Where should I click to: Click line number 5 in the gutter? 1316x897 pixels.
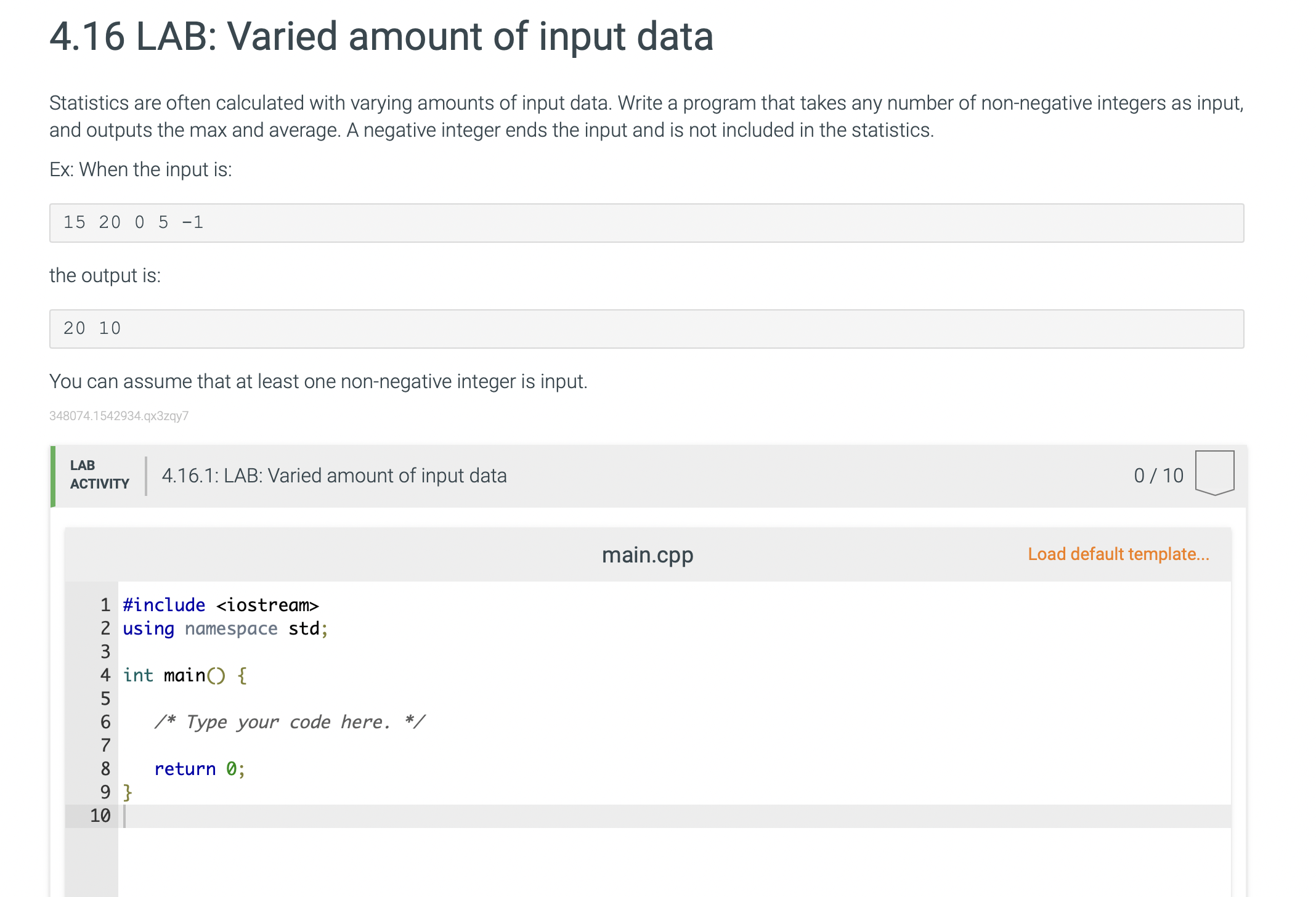(x=105, y=699)
